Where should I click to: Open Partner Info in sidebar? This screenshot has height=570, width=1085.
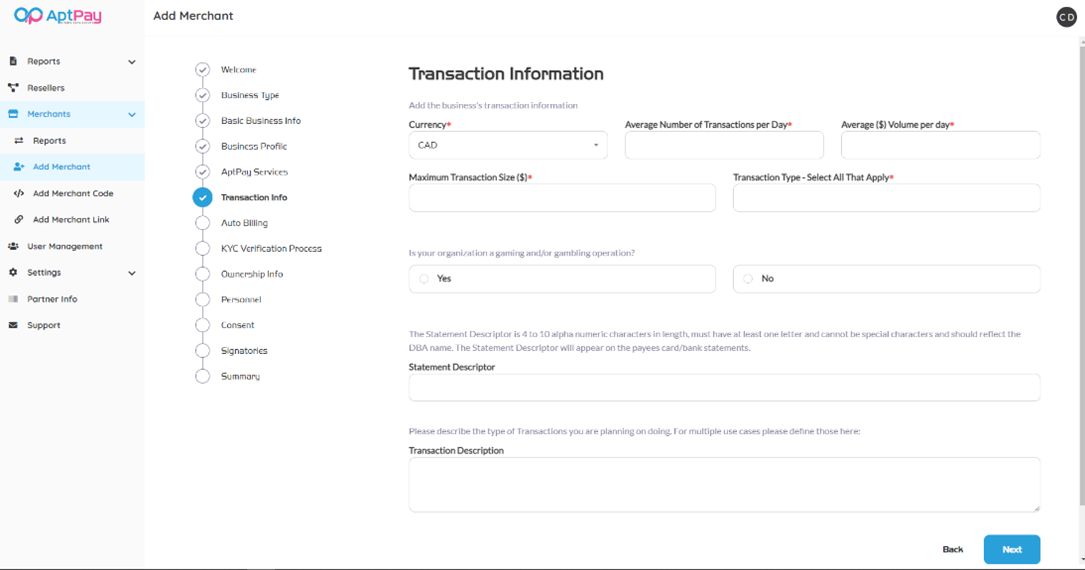tap(52, 299)
